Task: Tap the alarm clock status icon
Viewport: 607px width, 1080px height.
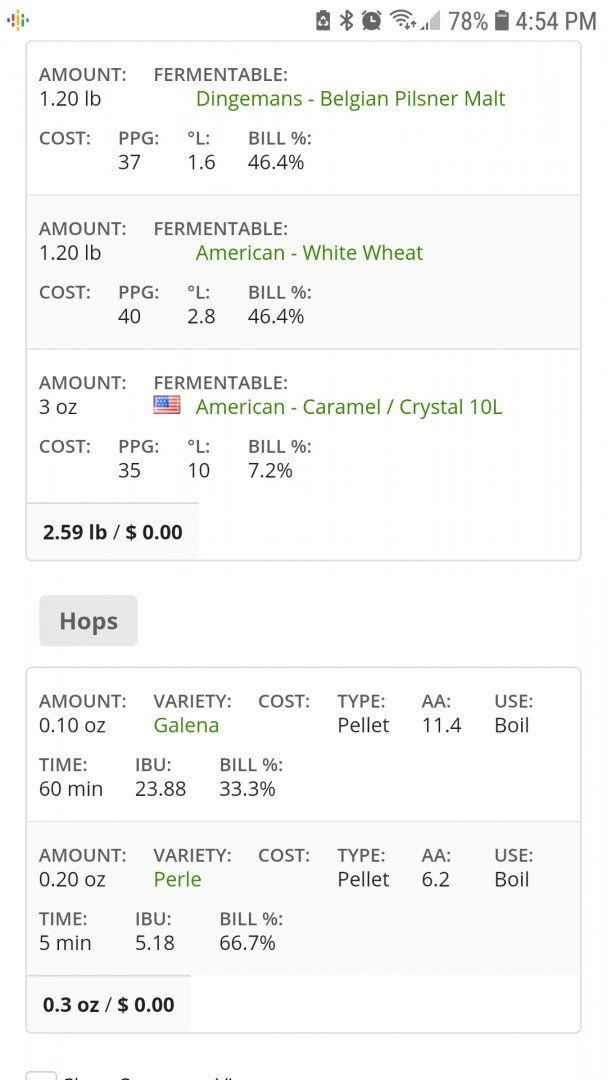Action: [371, 21]
